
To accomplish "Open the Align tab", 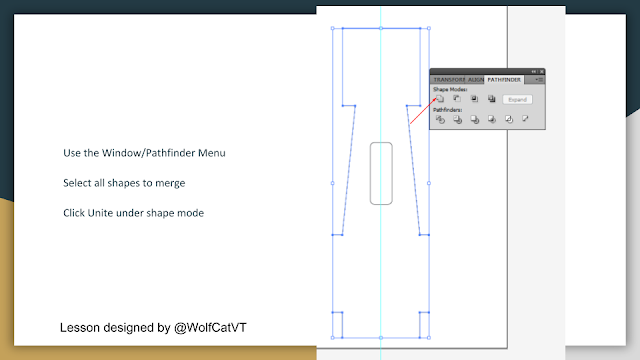I will (x=475, y=80).
